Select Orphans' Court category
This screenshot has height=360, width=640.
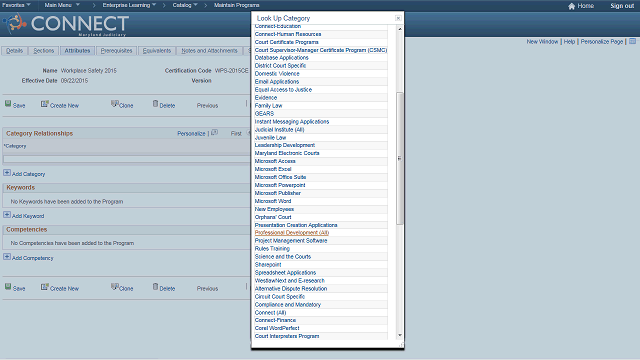[x=273, y=217]
